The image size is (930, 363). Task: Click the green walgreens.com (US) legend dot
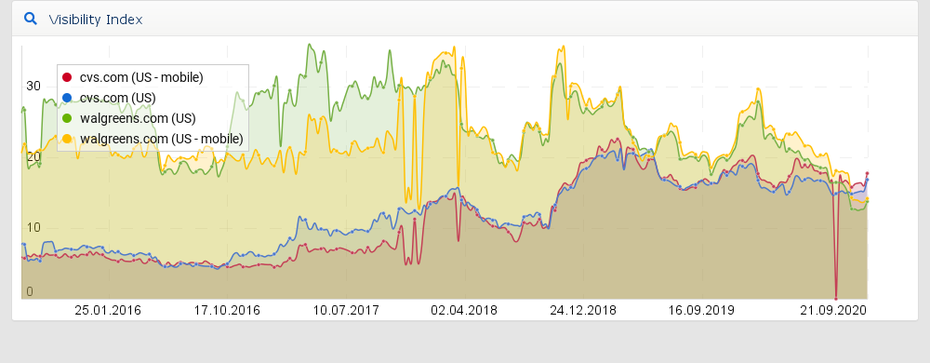(67, 118)
